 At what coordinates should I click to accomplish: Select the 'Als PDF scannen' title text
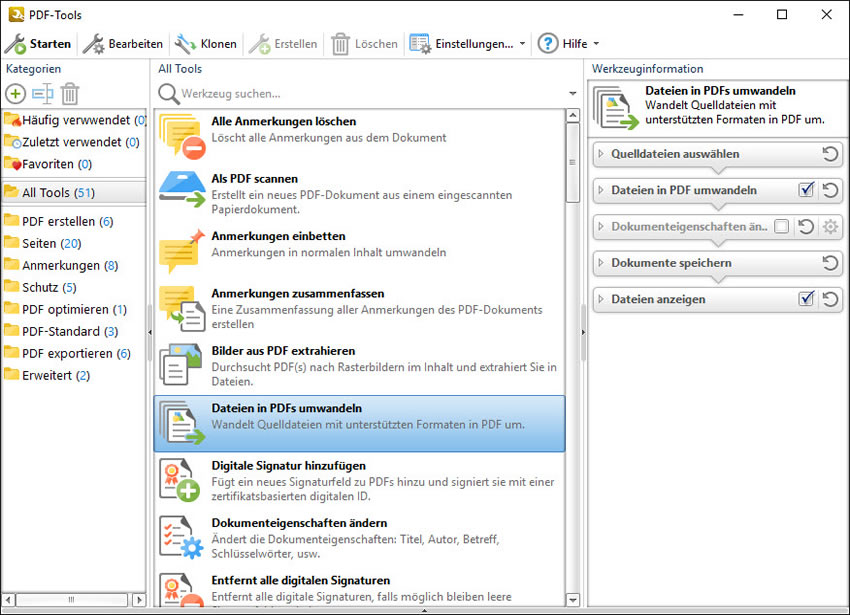point(254,178)
